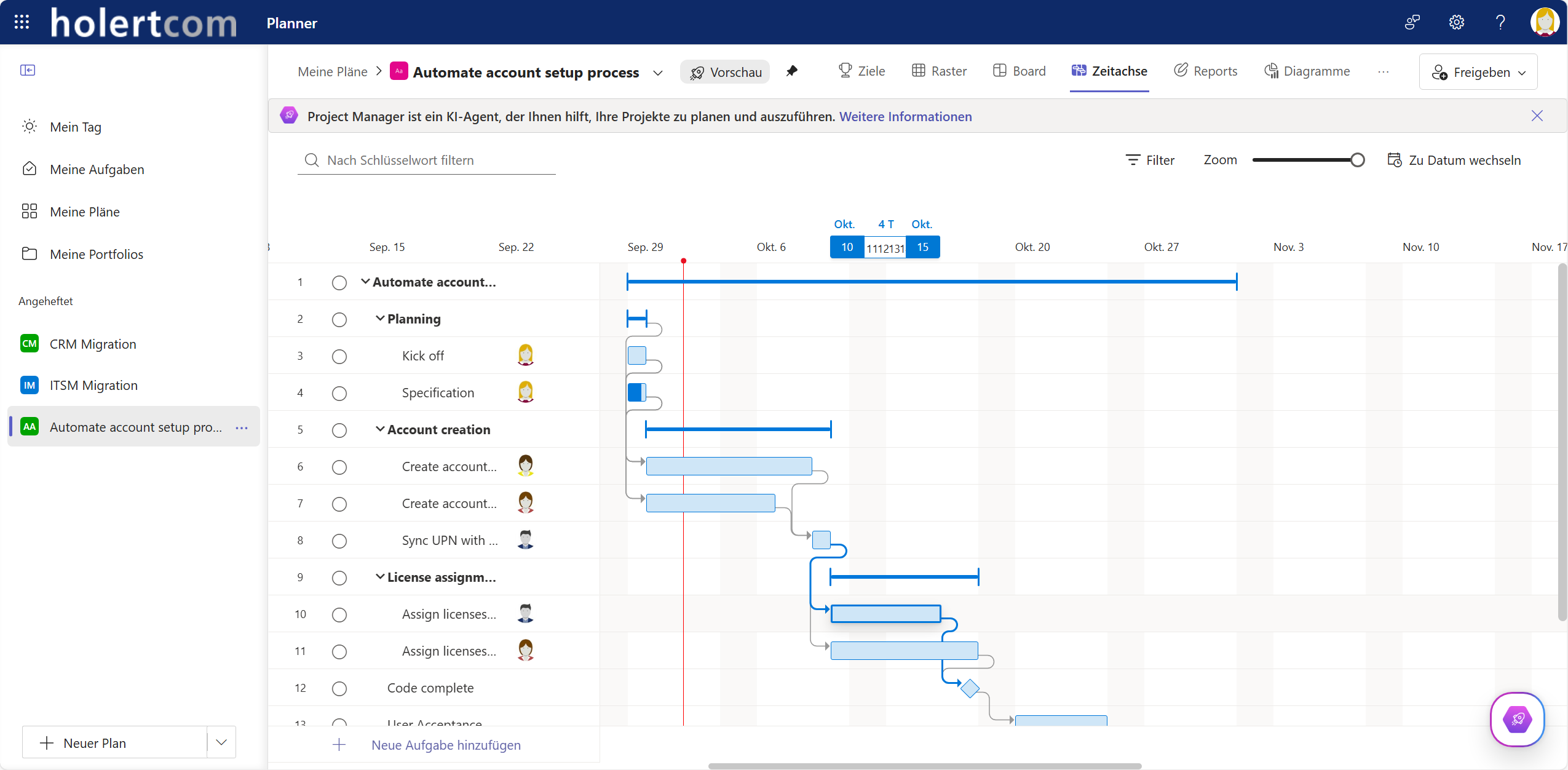Click the Zoom slider handle
The image size is (1568, 770).
[1358, 161]
